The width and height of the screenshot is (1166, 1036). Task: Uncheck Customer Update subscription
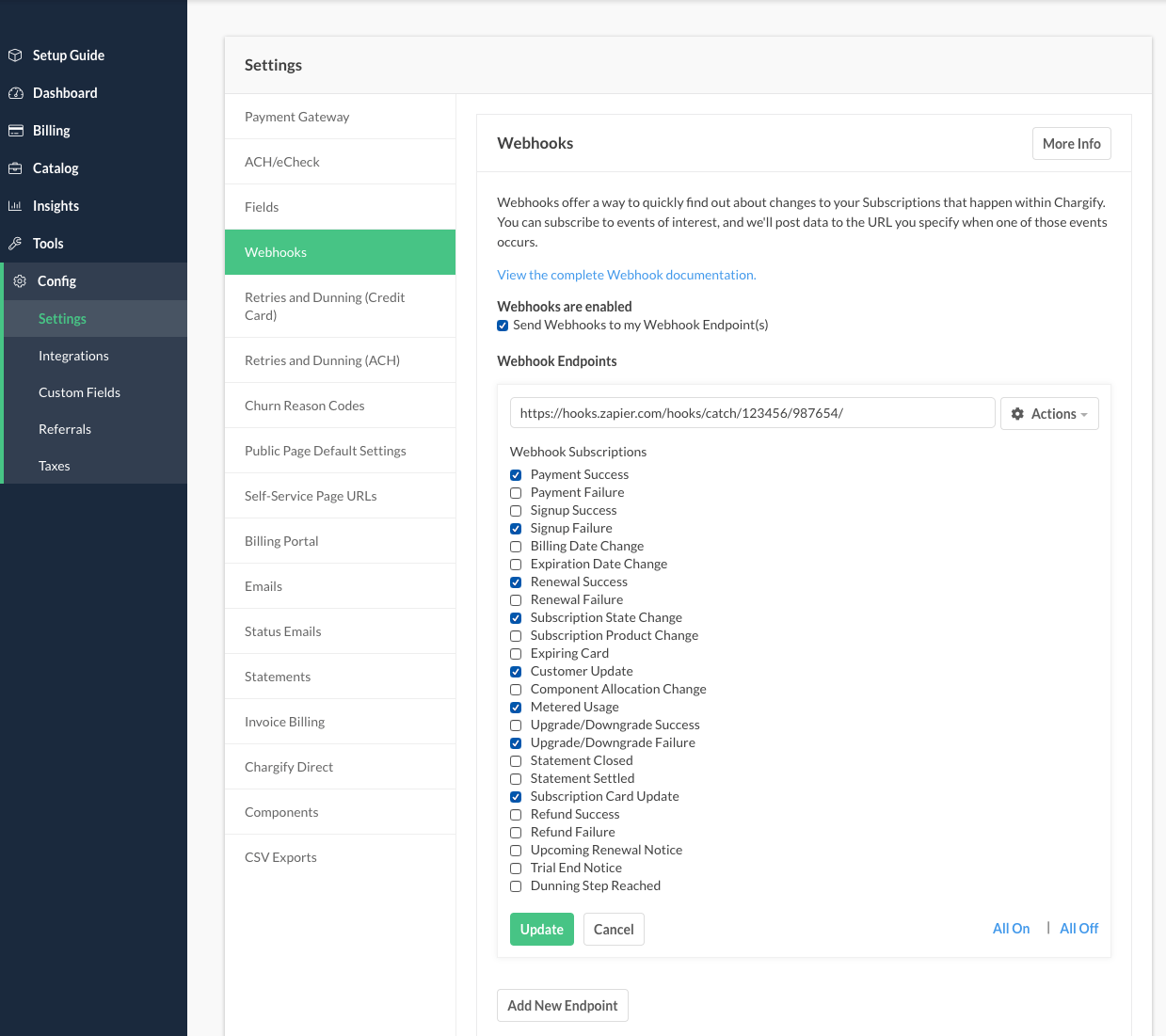tap(516, 672)
